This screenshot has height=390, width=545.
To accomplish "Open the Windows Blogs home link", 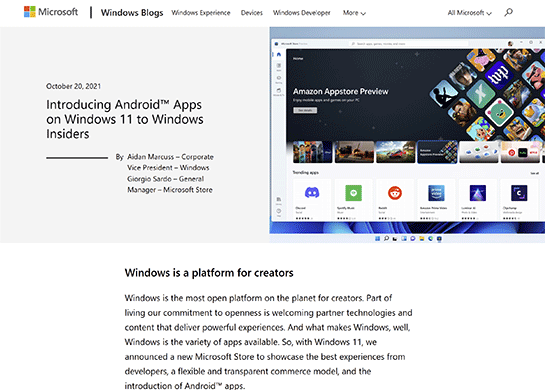I will pos(132,13).
